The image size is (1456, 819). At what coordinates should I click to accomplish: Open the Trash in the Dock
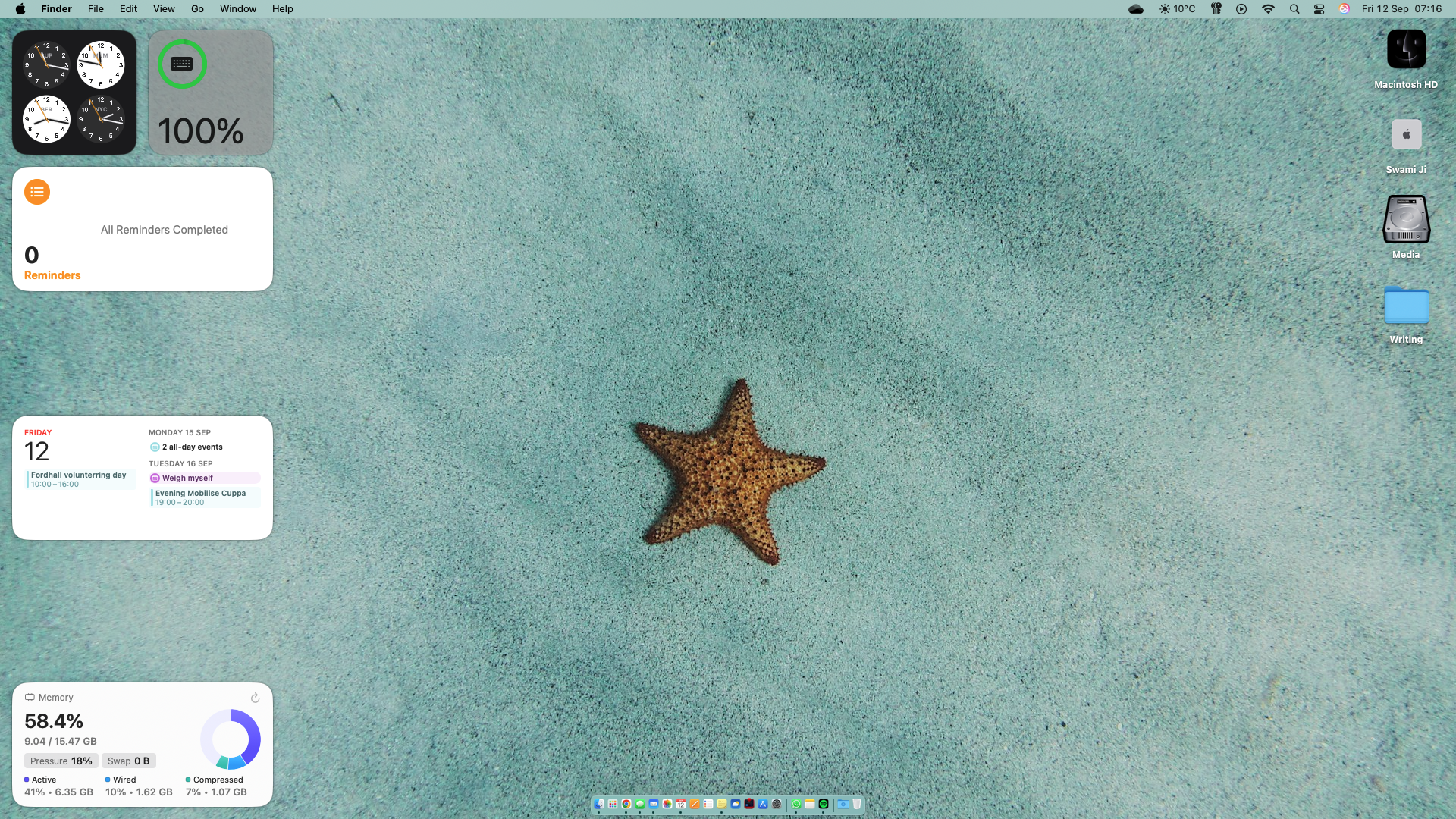pos(857,804)
